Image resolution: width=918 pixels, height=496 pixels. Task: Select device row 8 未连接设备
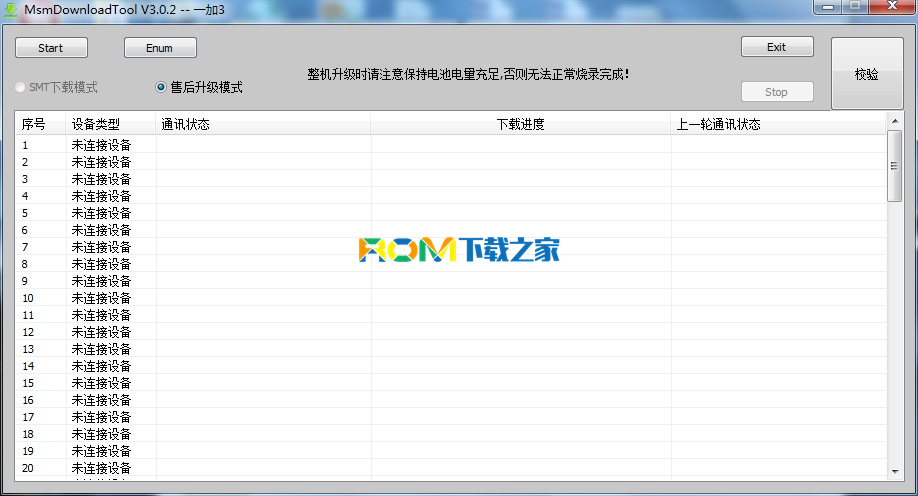point(451,264)
